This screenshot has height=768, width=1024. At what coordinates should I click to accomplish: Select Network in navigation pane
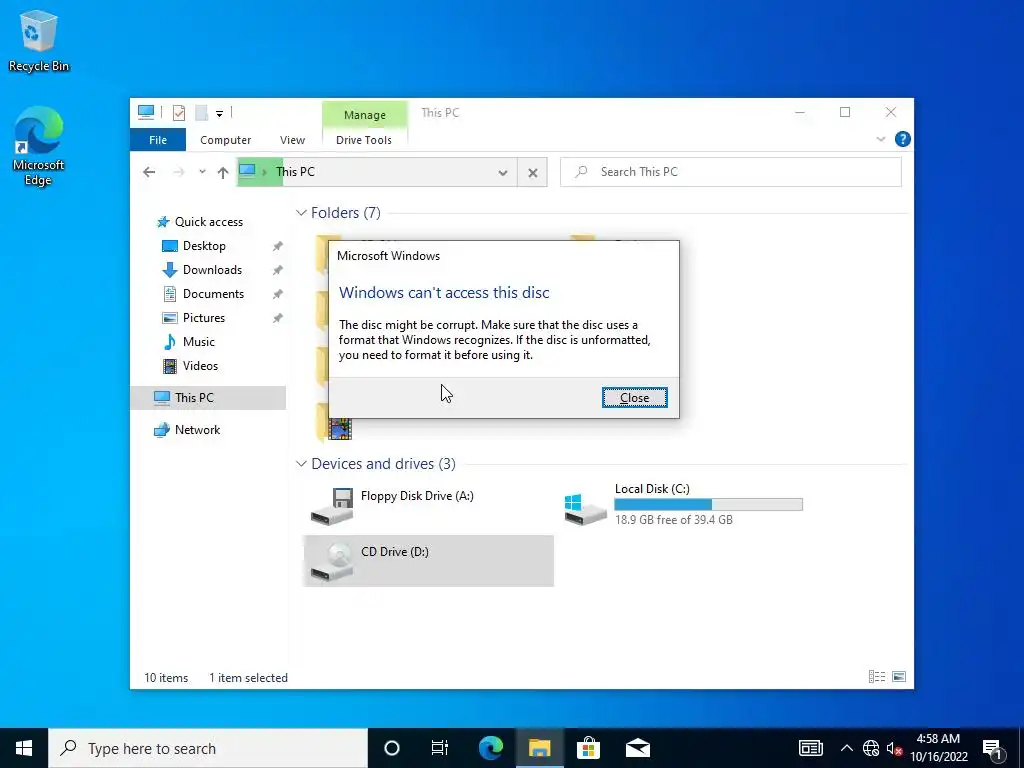pyautogui.click(x=197, y=430)
